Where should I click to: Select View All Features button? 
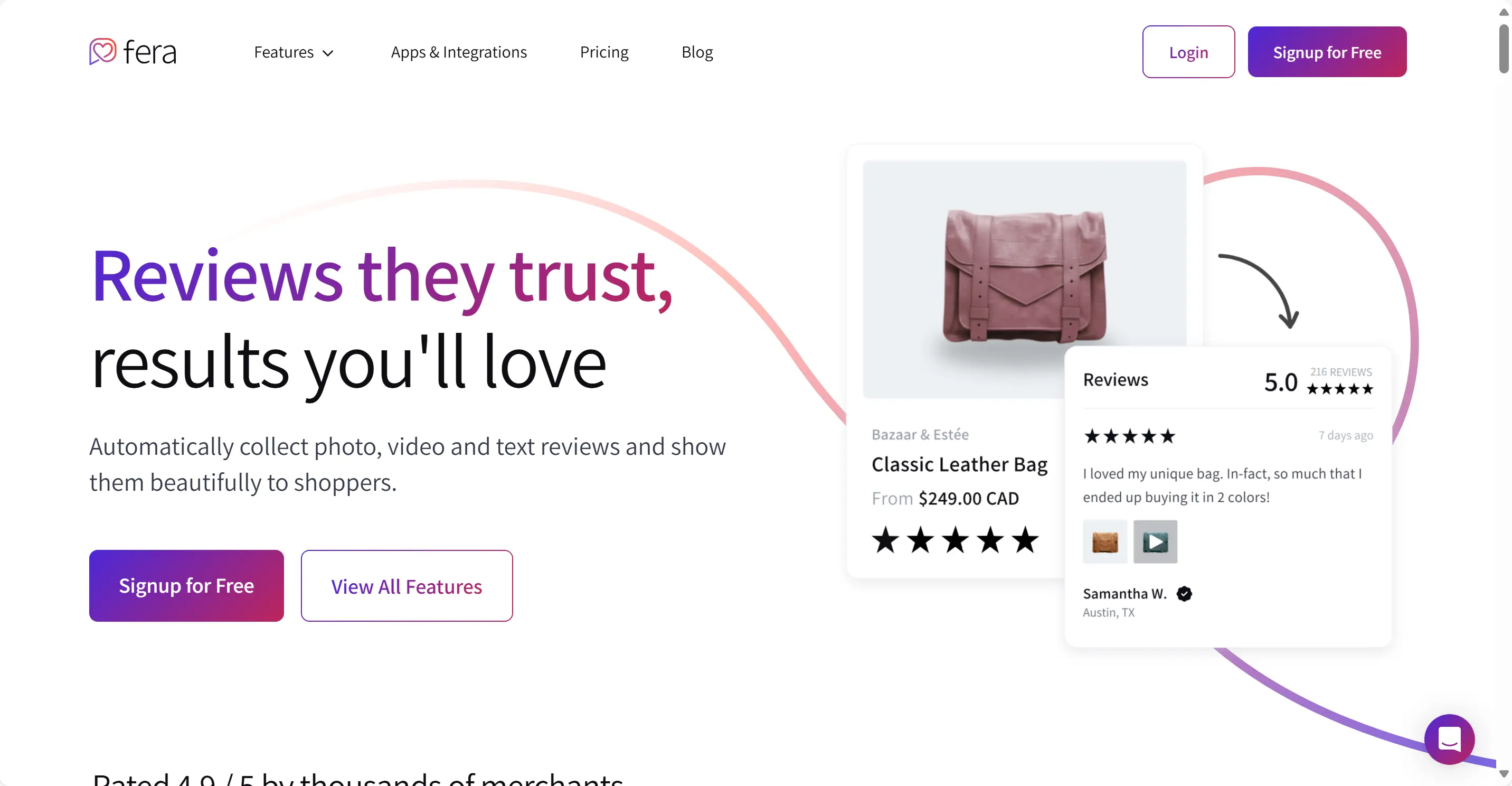(406, 586)
